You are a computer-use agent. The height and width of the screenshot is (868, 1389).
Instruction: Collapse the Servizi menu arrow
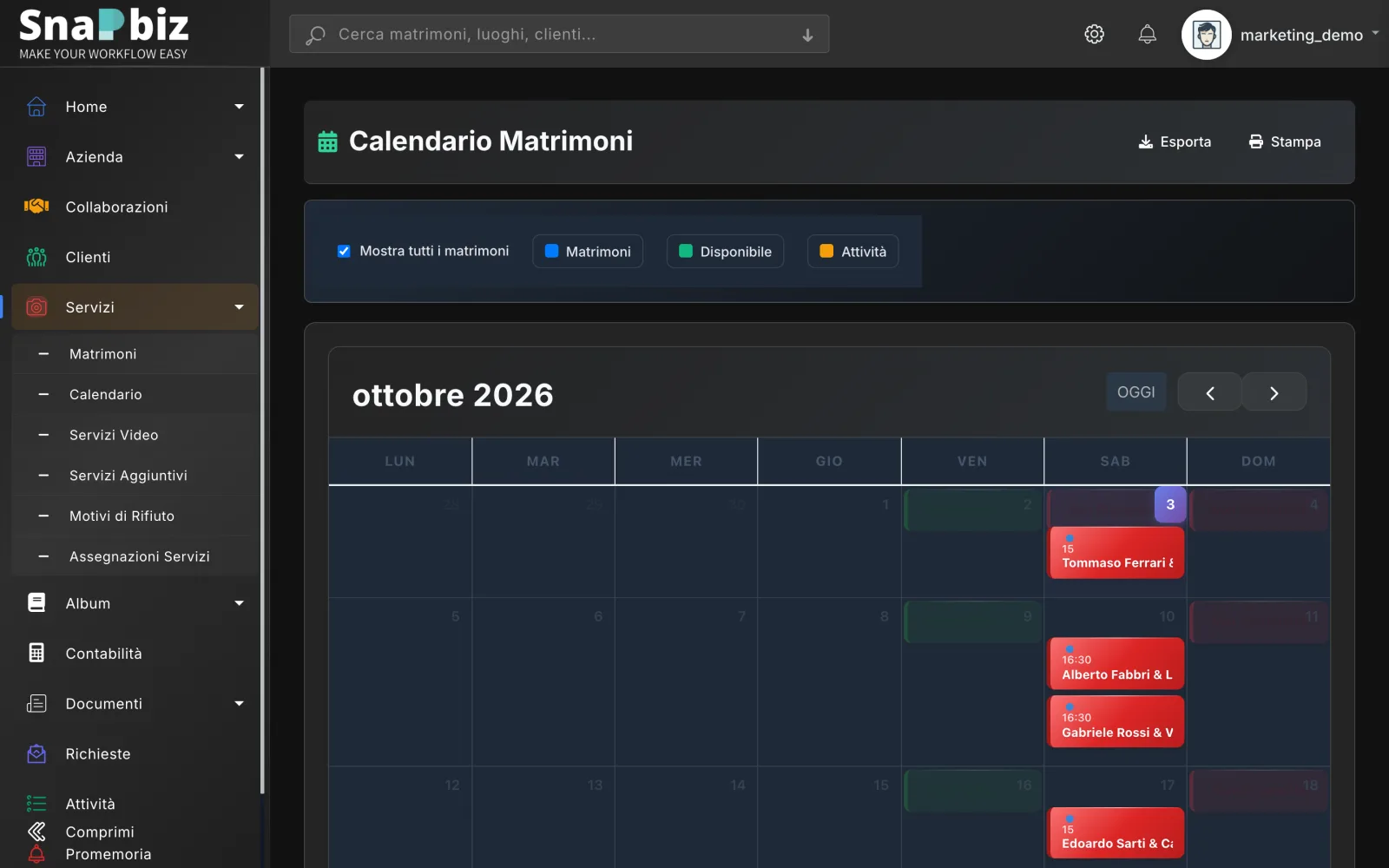click(239, 307)
